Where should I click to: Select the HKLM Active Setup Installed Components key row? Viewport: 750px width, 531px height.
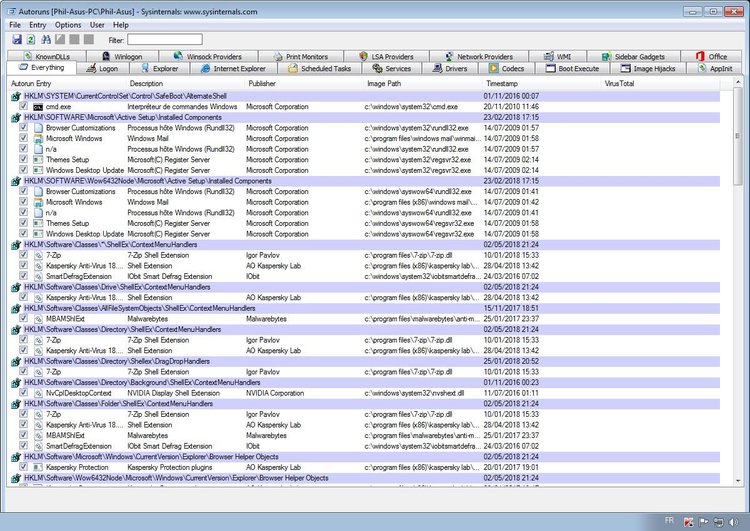365,118
